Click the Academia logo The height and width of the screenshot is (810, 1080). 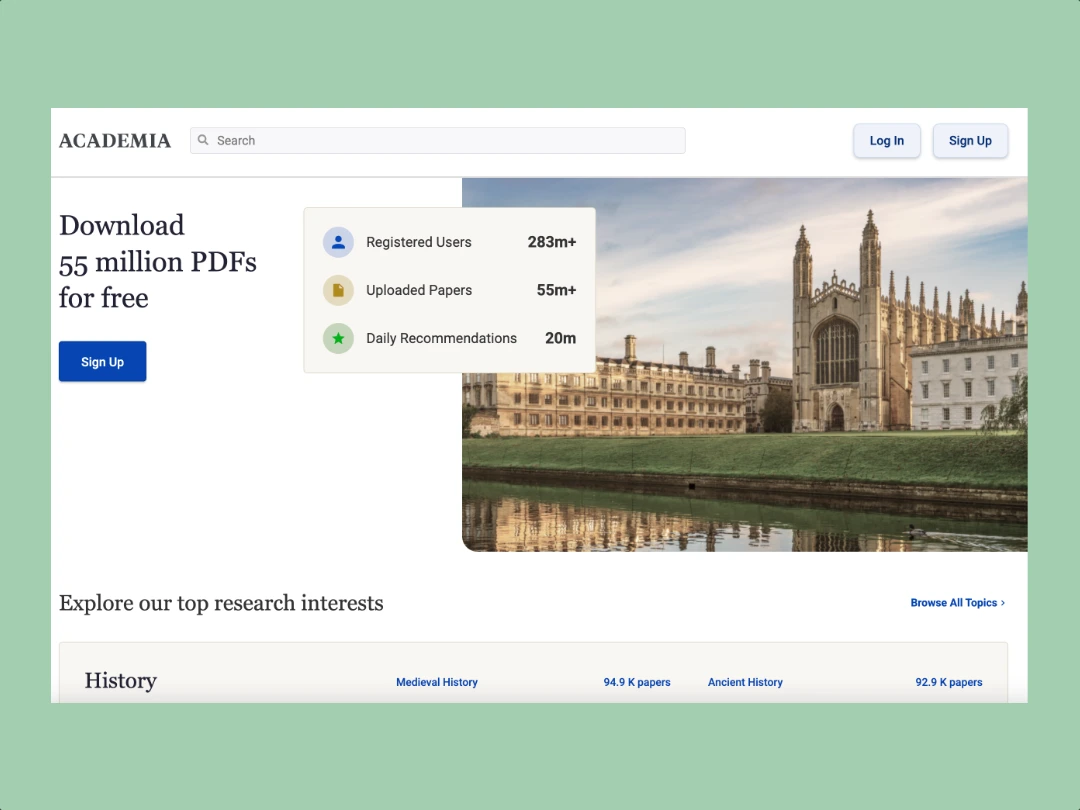114,141
